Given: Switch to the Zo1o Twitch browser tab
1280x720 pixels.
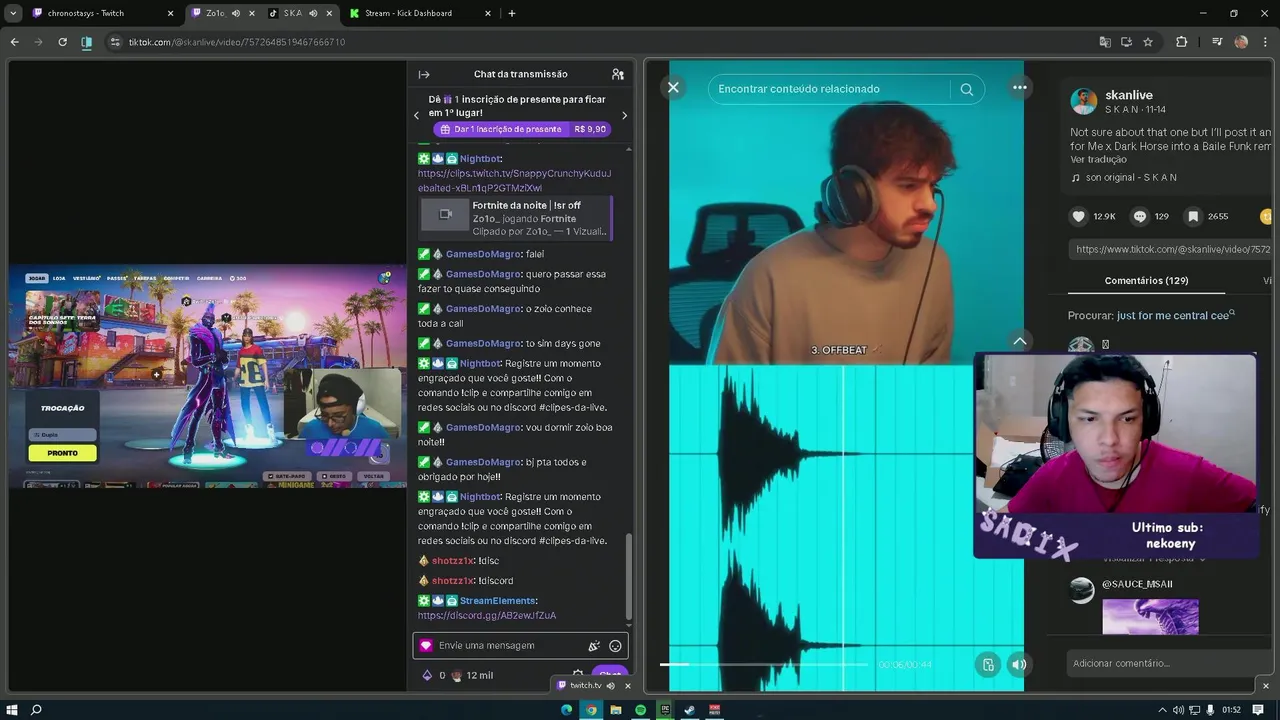Looking at the screenshot, I should [x=216, y=13].
